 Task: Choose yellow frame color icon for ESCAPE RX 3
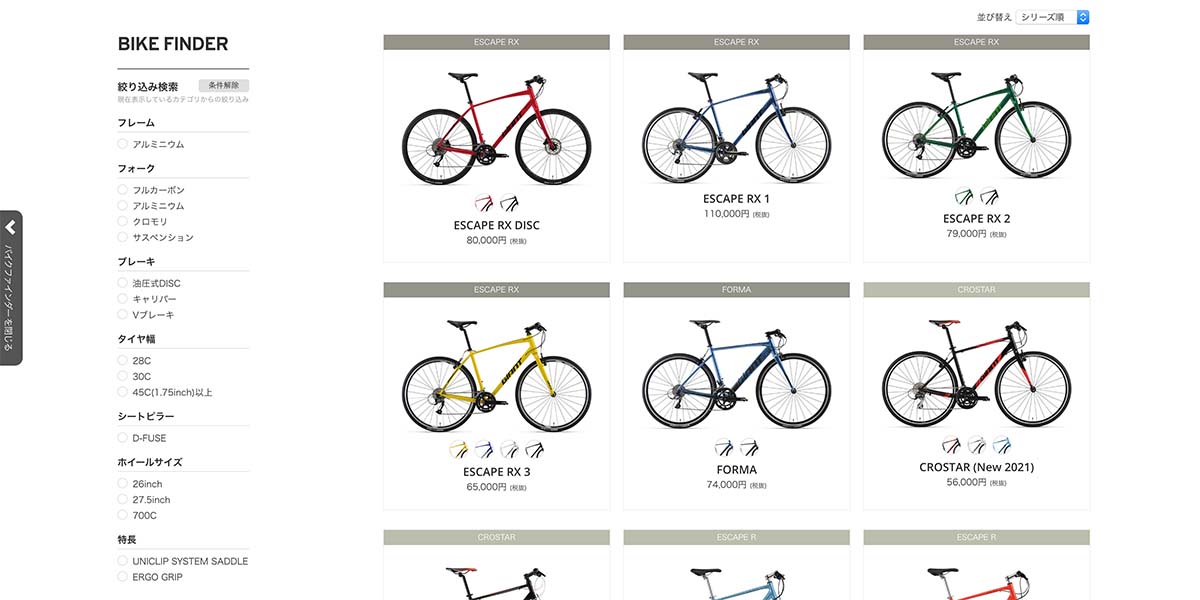pos(459,450)
